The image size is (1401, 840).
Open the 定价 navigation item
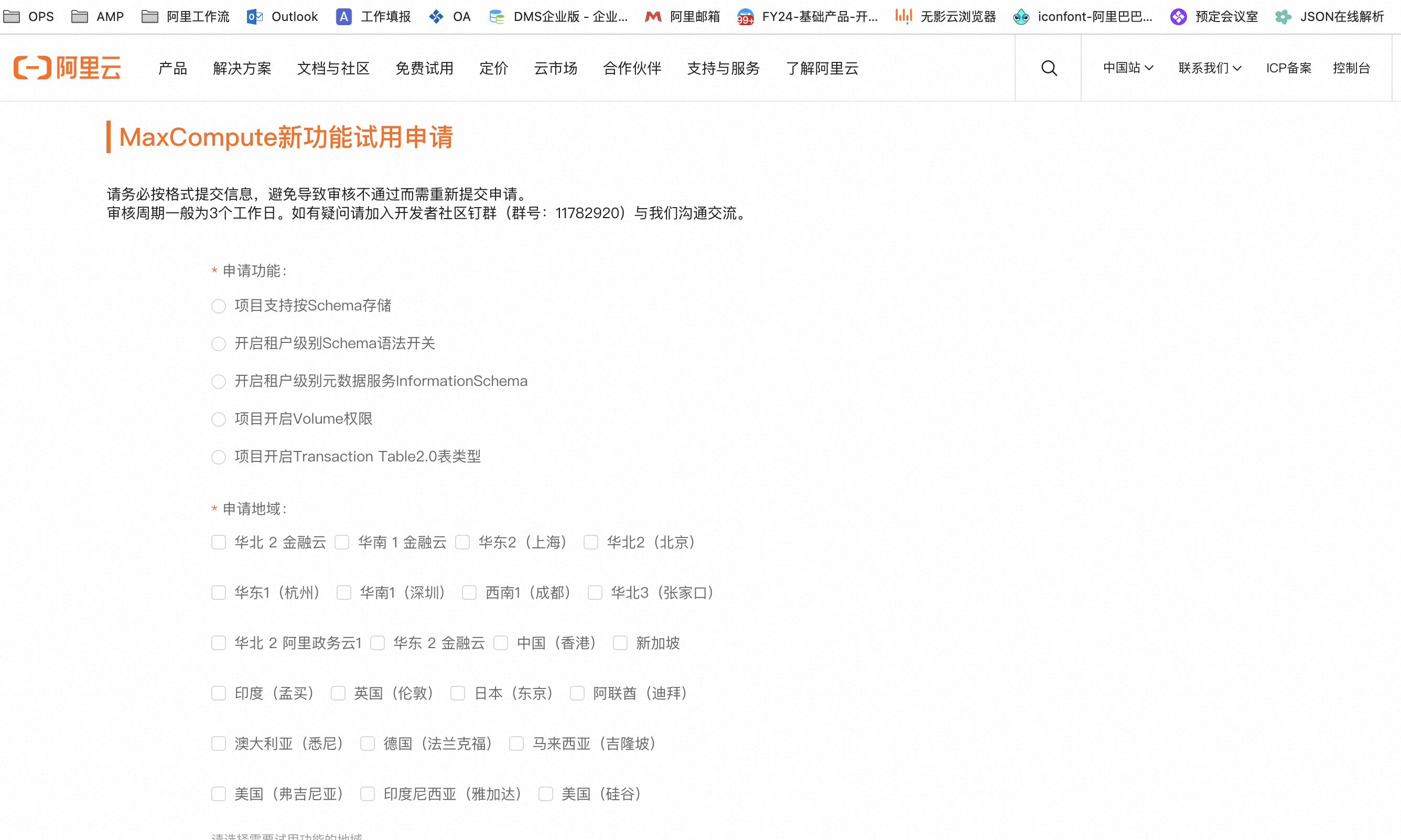[x=494, y=69]
